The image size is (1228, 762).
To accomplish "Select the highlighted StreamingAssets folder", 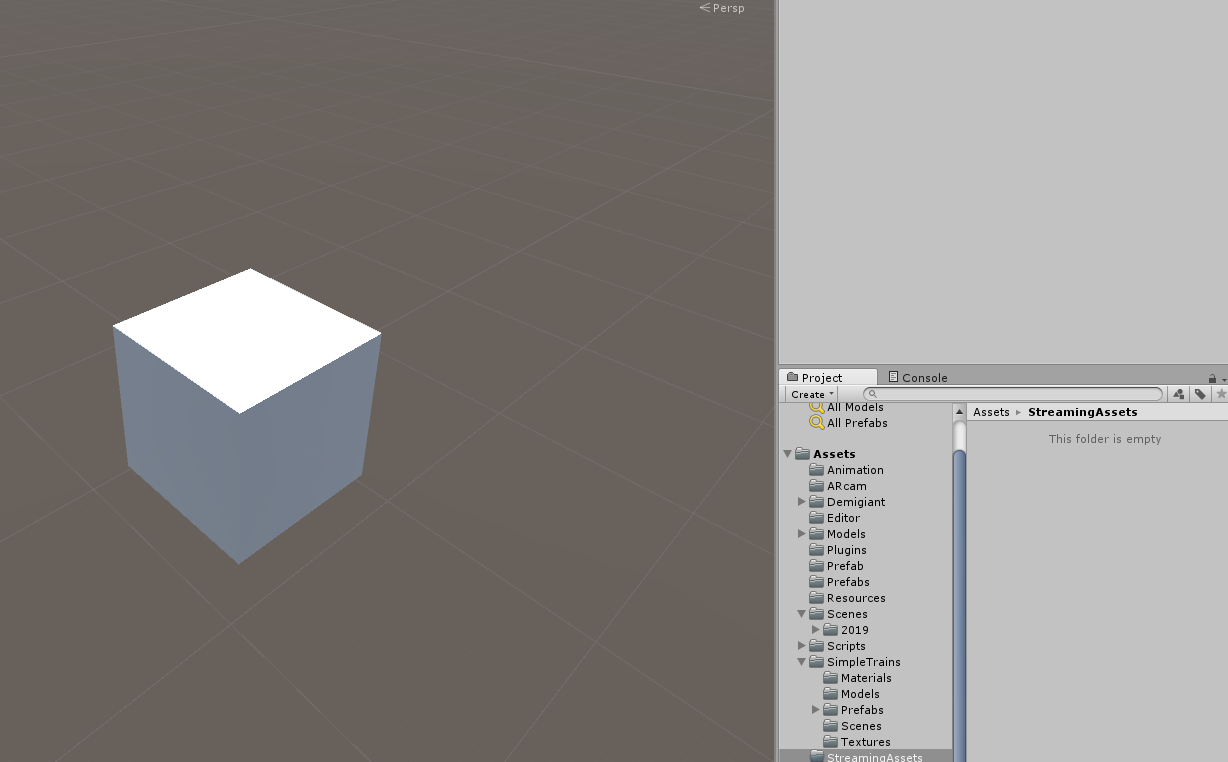I will click(x=866, y=756).
